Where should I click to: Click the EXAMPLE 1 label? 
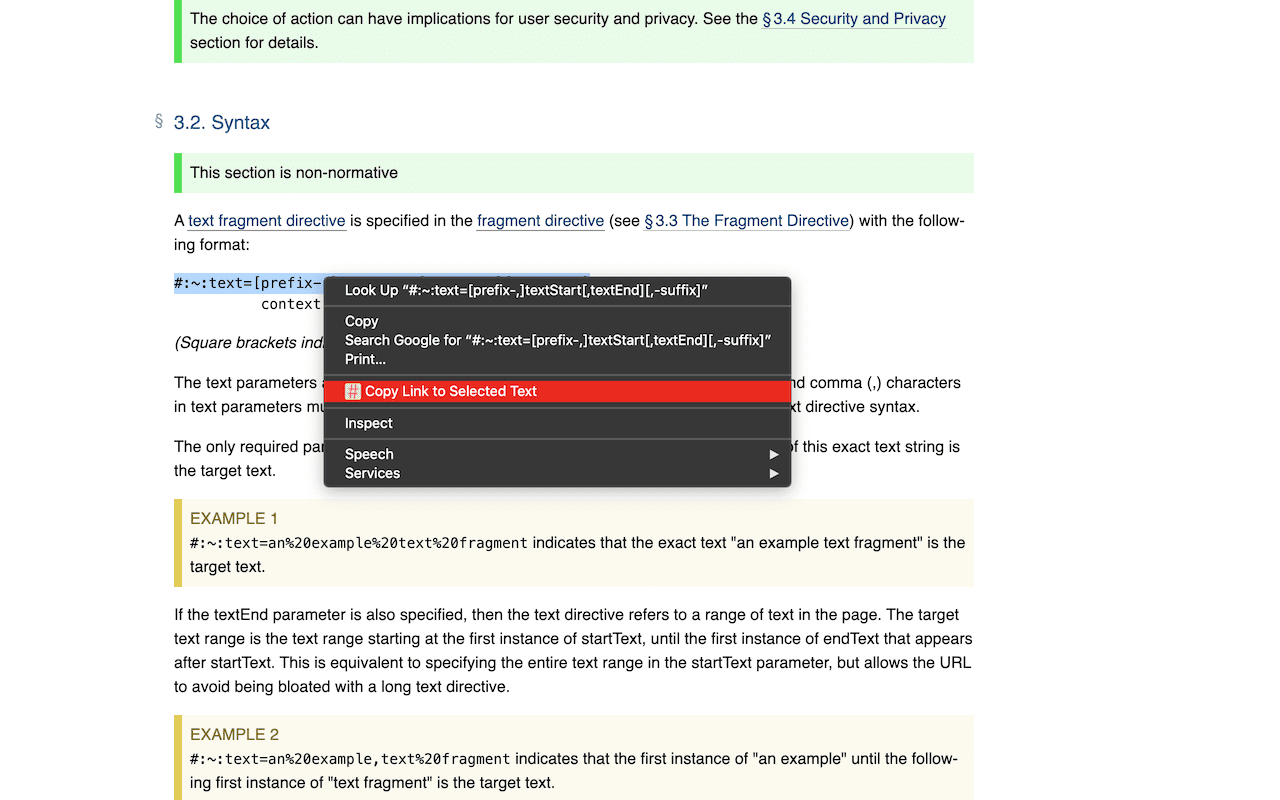234,518
